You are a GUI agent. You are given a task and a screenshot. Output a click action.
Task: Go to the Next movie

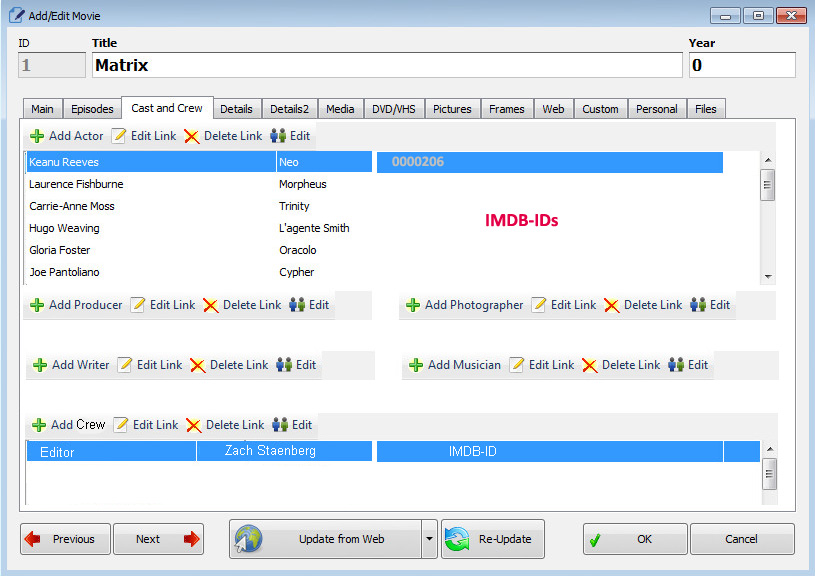click(x=158, y=539)
